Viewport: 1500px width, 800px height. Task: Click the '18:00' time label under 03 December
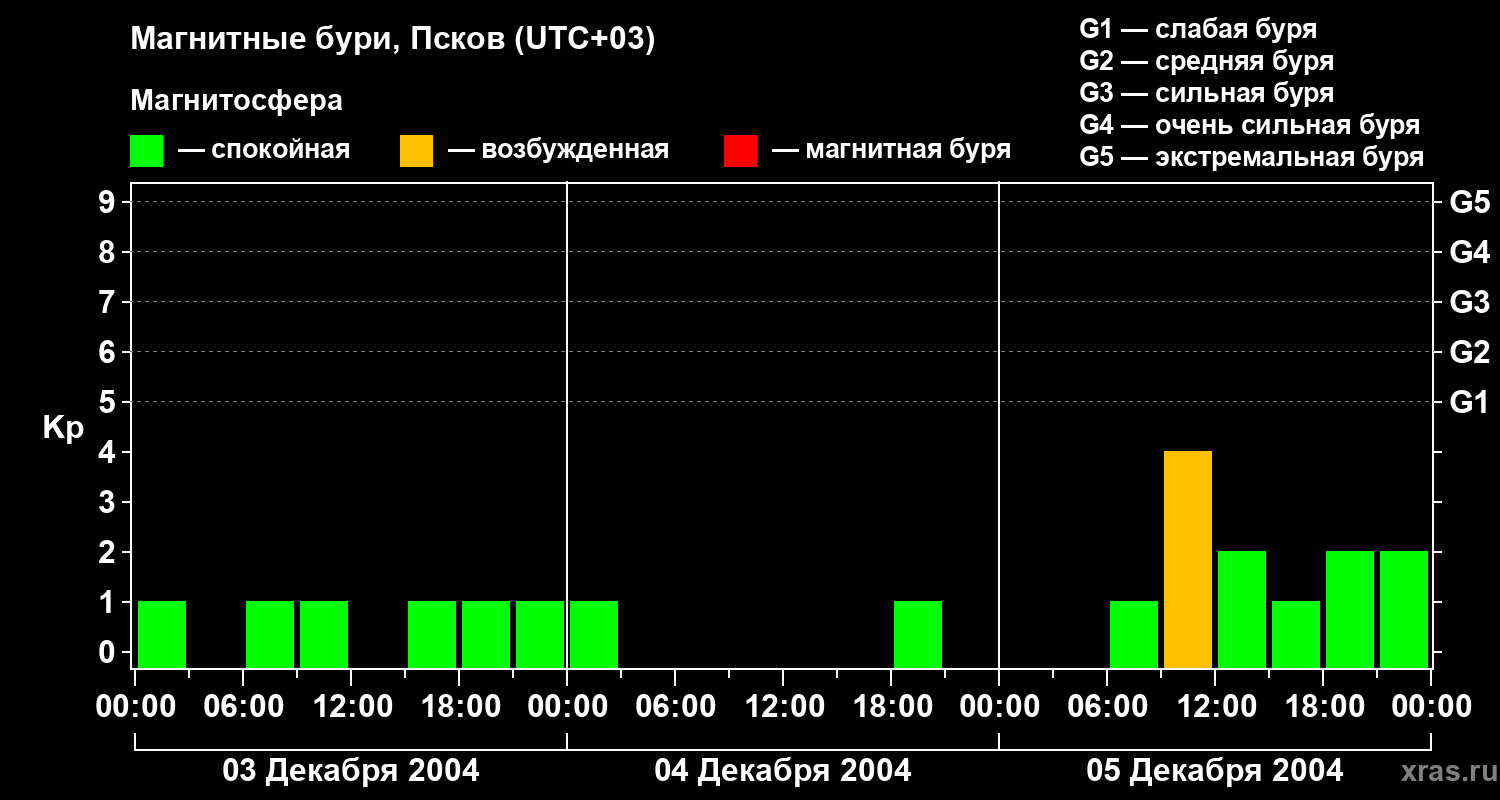click(459, 707)
